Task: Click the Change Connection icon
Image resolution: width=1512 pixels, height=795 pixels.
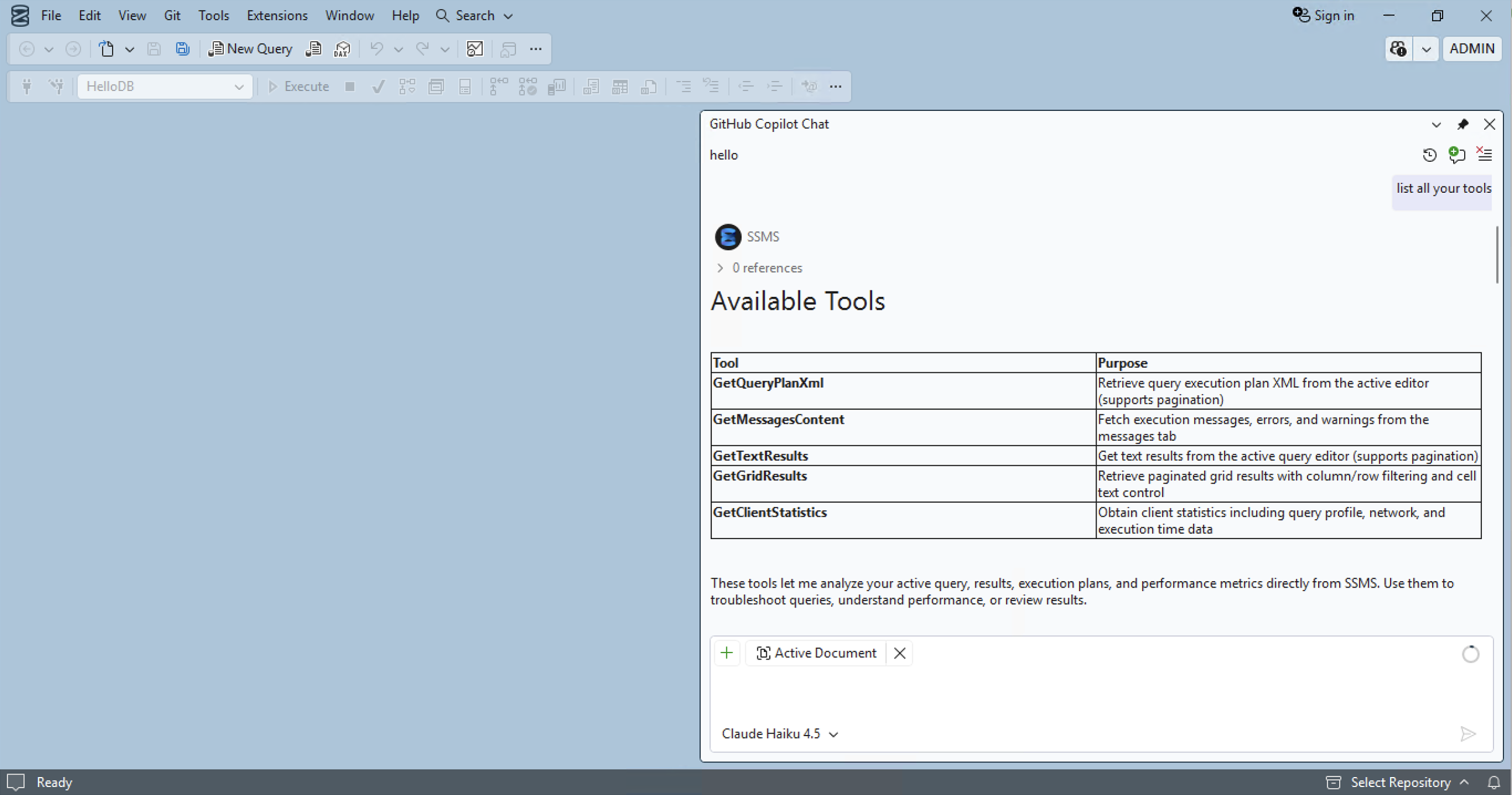Action: pos(56,86)
